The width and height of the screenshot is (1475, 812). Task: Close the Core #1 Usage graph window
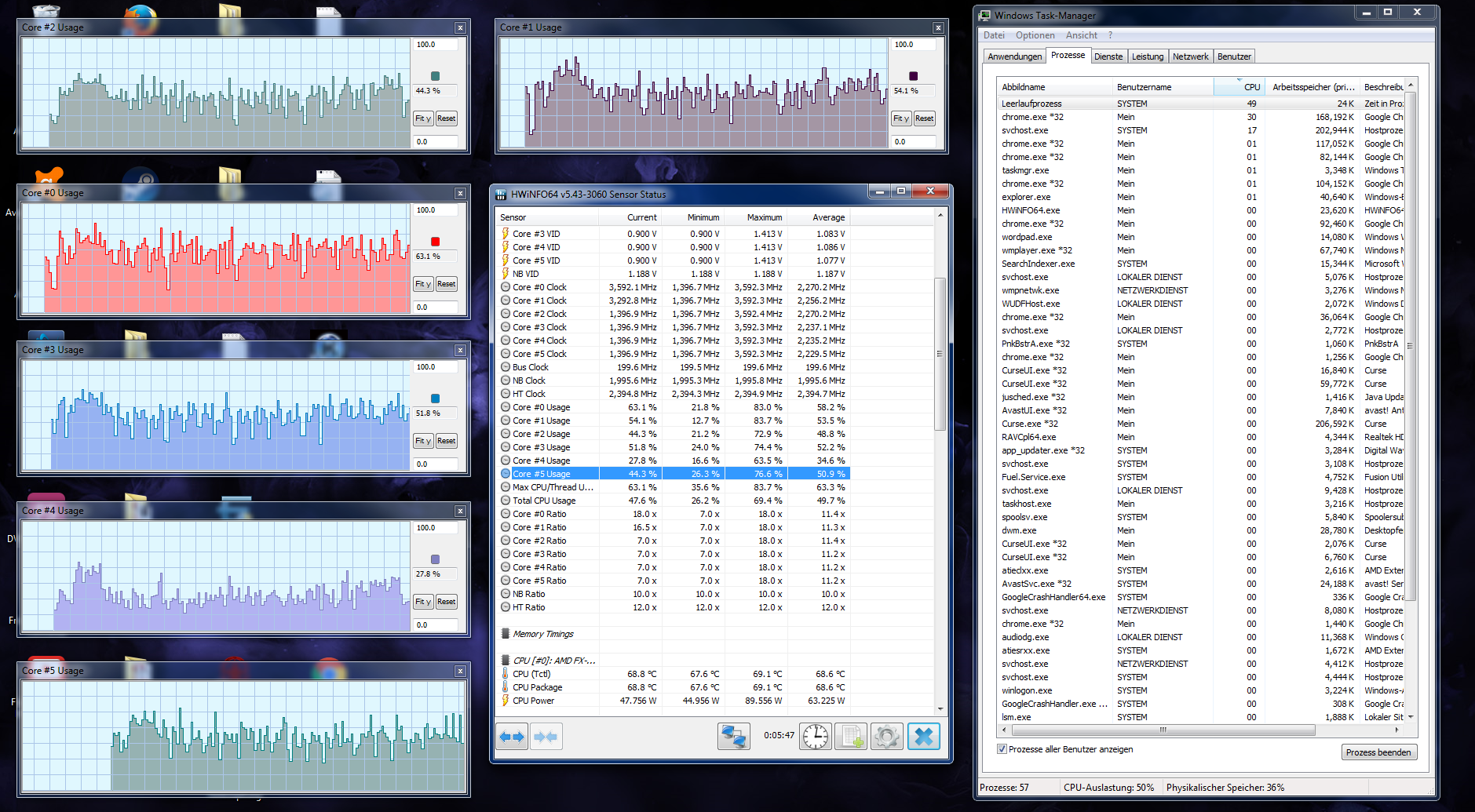pos(938,28)
